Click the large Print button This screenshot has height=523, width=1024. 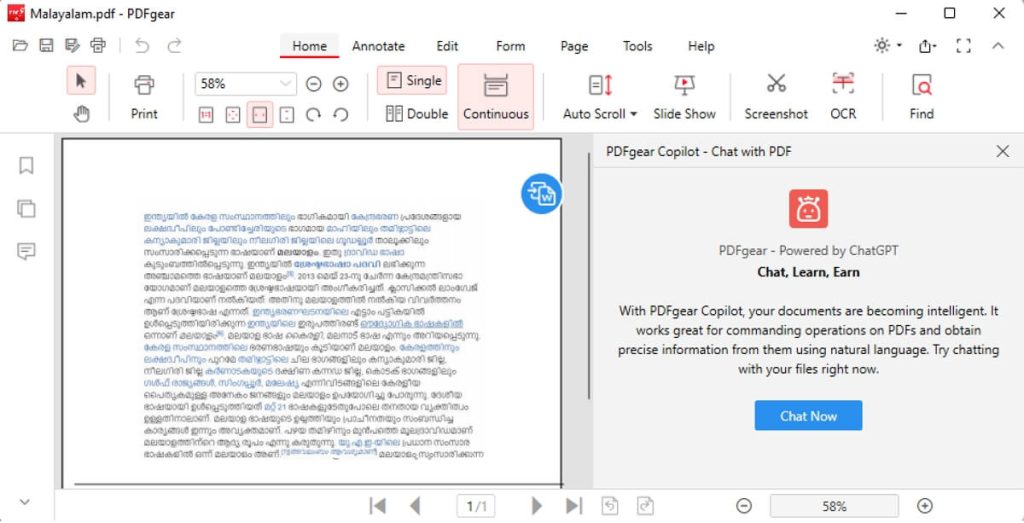click(x=144, y=97)
